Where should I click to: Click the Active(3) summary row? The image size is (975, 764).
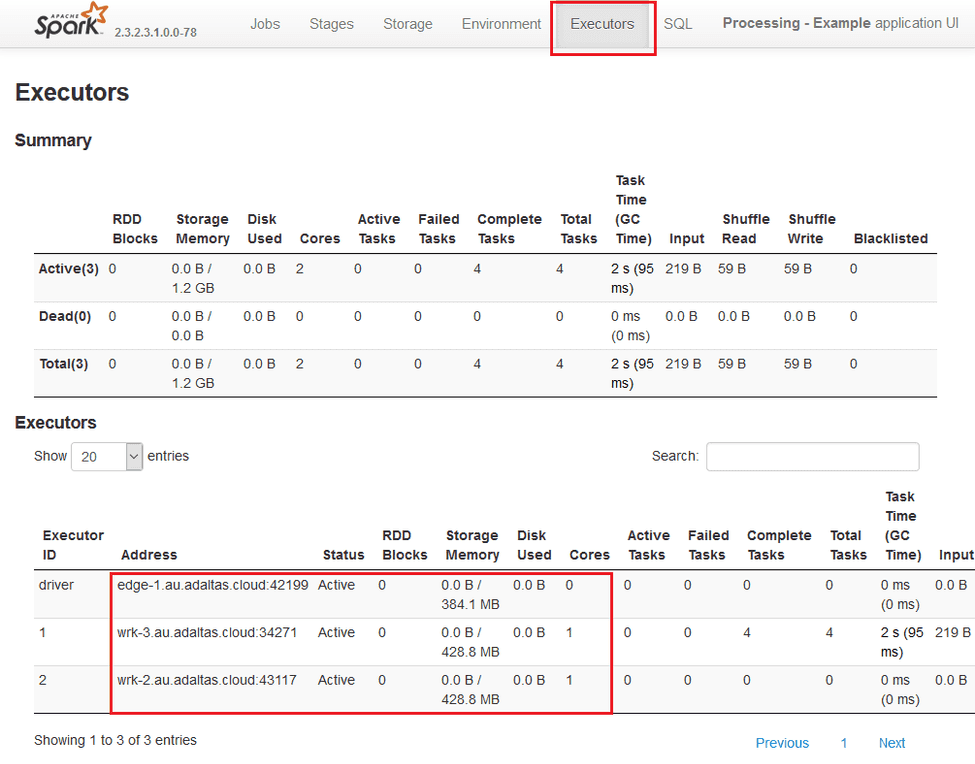pos(65,268)
